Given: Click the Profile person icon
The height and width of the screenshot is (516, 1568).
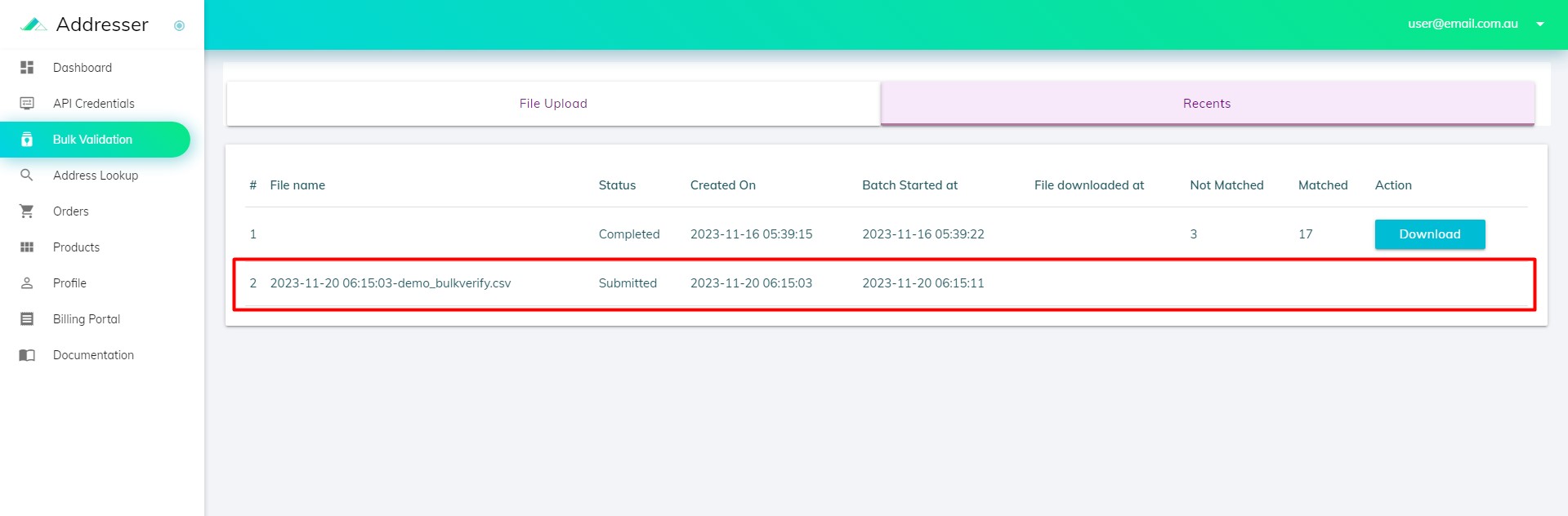Looking at the screenshot, I should pyautogui.click(x=27, y=283).
